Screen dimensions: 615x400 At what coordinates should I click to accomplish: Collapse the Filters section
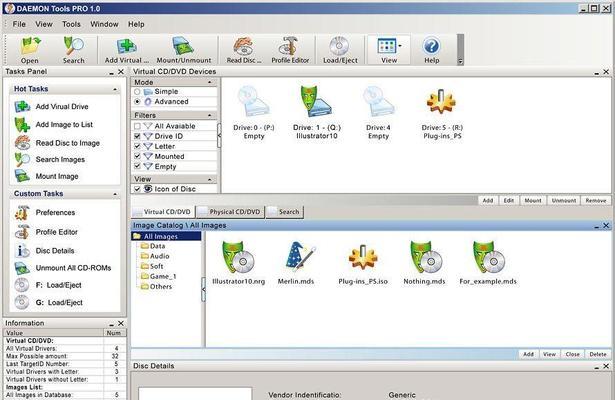209,115
